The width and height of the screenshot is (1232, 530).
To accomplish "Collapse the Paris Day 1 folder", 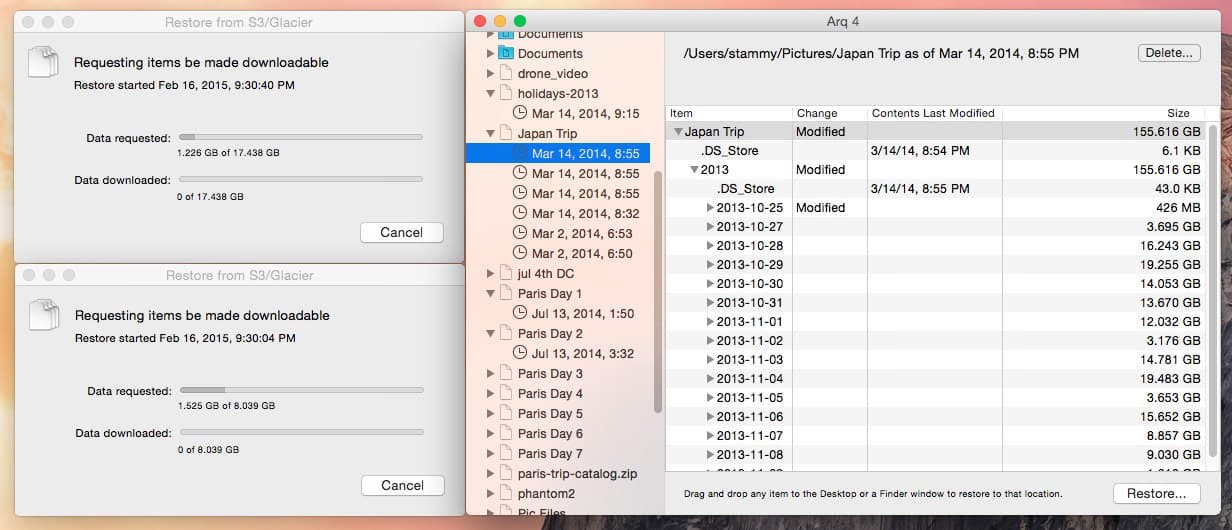I will [490, 293].
